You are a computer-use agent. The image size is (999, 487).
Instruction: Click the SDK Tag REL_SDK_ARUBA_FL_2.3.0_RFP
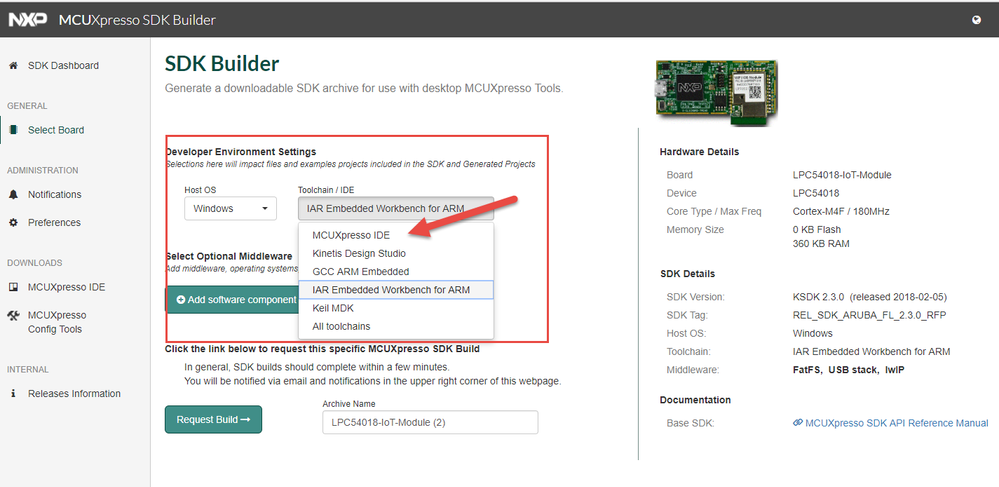coord(869,315)
